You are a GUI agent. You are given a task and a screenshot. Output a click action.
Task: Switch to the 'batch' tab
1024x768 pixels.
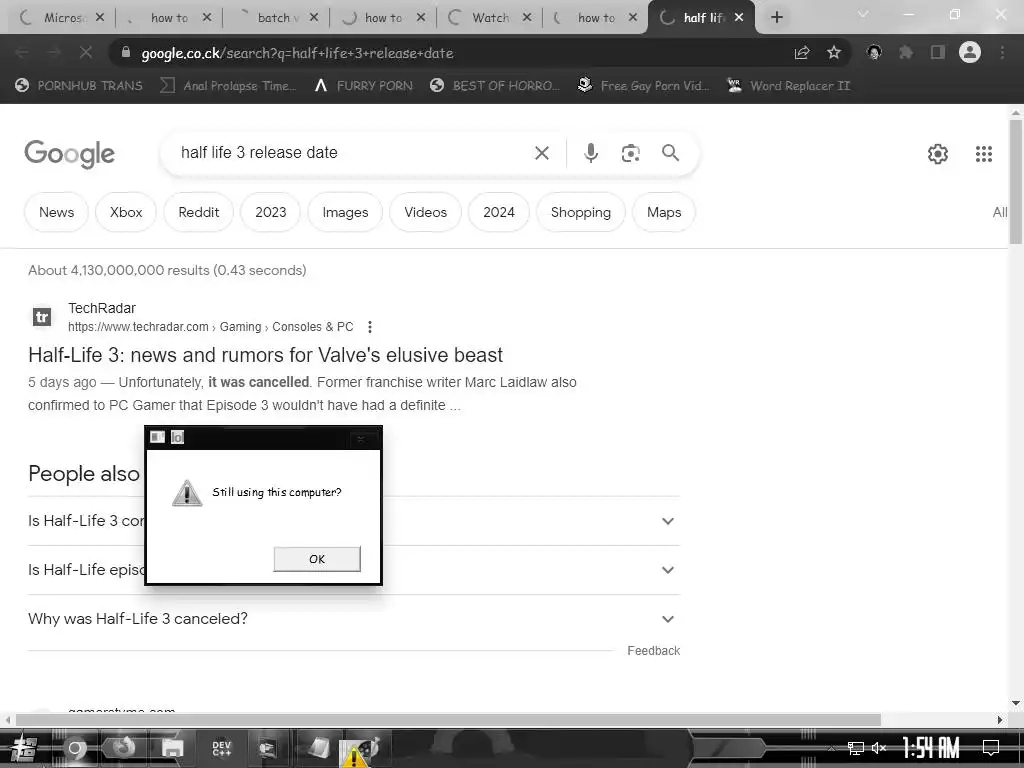click(274, 18)
